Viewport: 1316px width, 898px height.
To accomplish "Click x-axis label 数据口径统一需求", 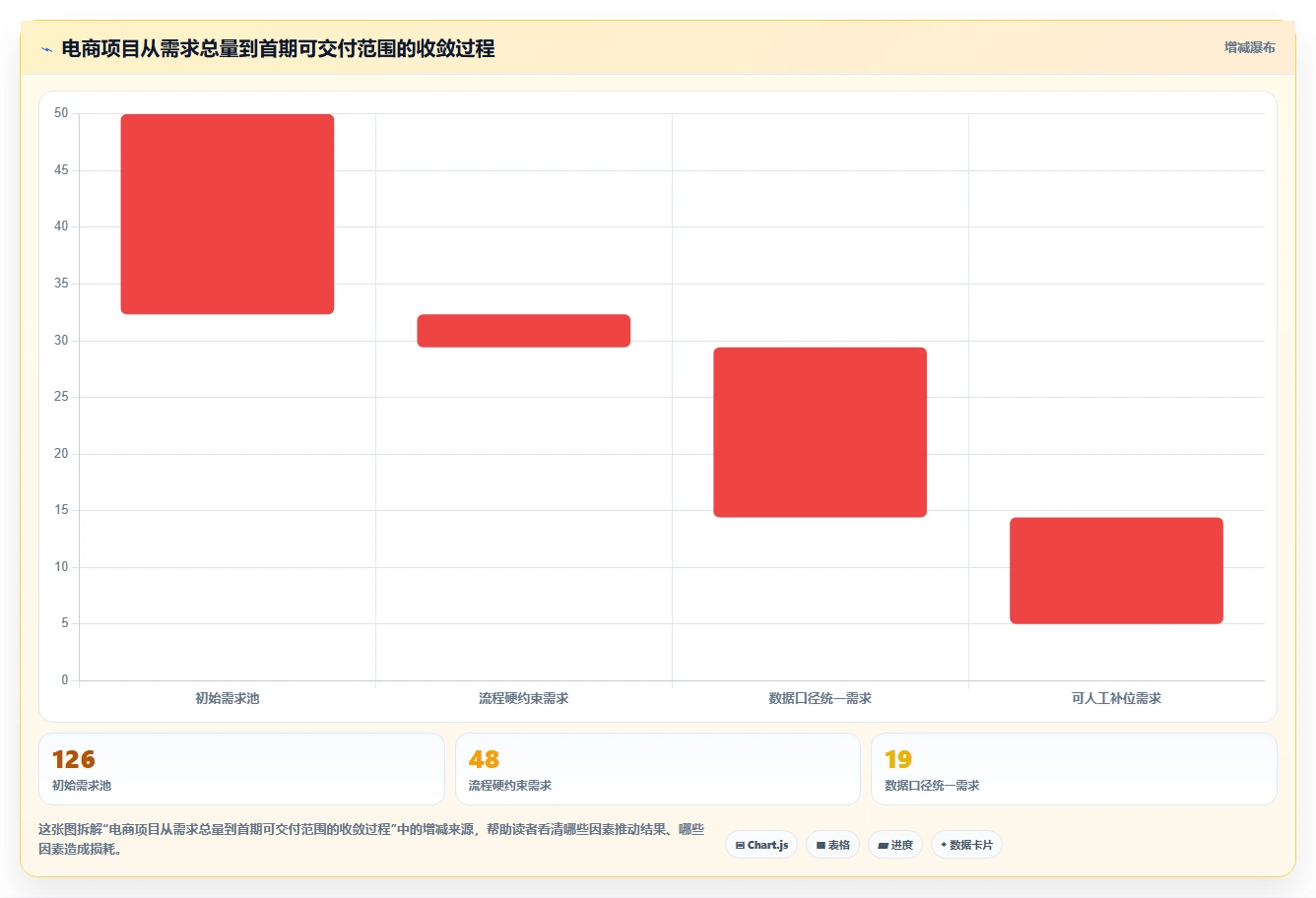I will click(821, 698).
